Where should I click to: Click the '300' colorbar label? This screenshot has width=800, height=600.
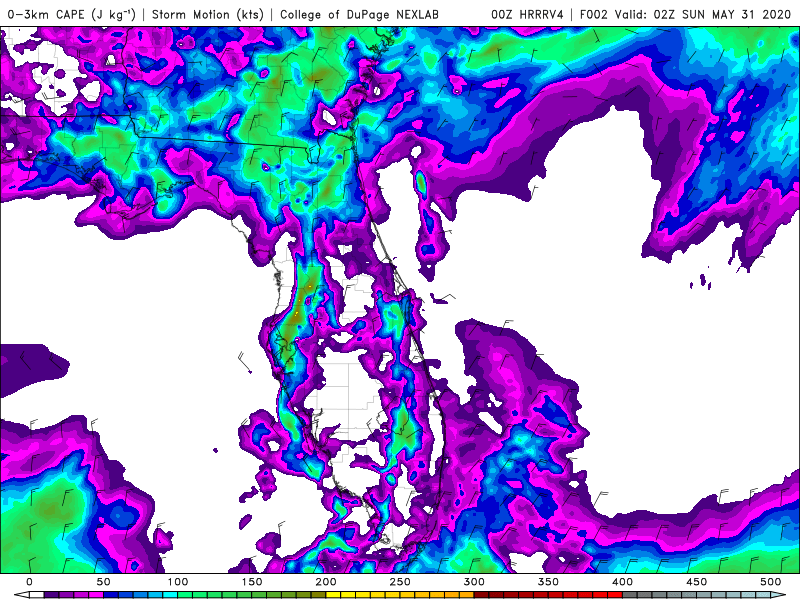coord(474,582)
